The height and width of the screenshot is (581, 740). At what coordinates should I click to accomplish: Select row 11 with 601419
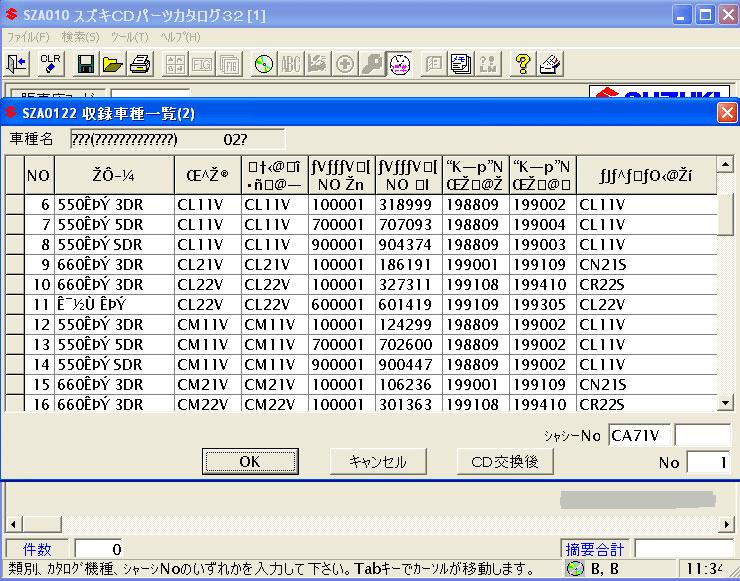[362, 304]
